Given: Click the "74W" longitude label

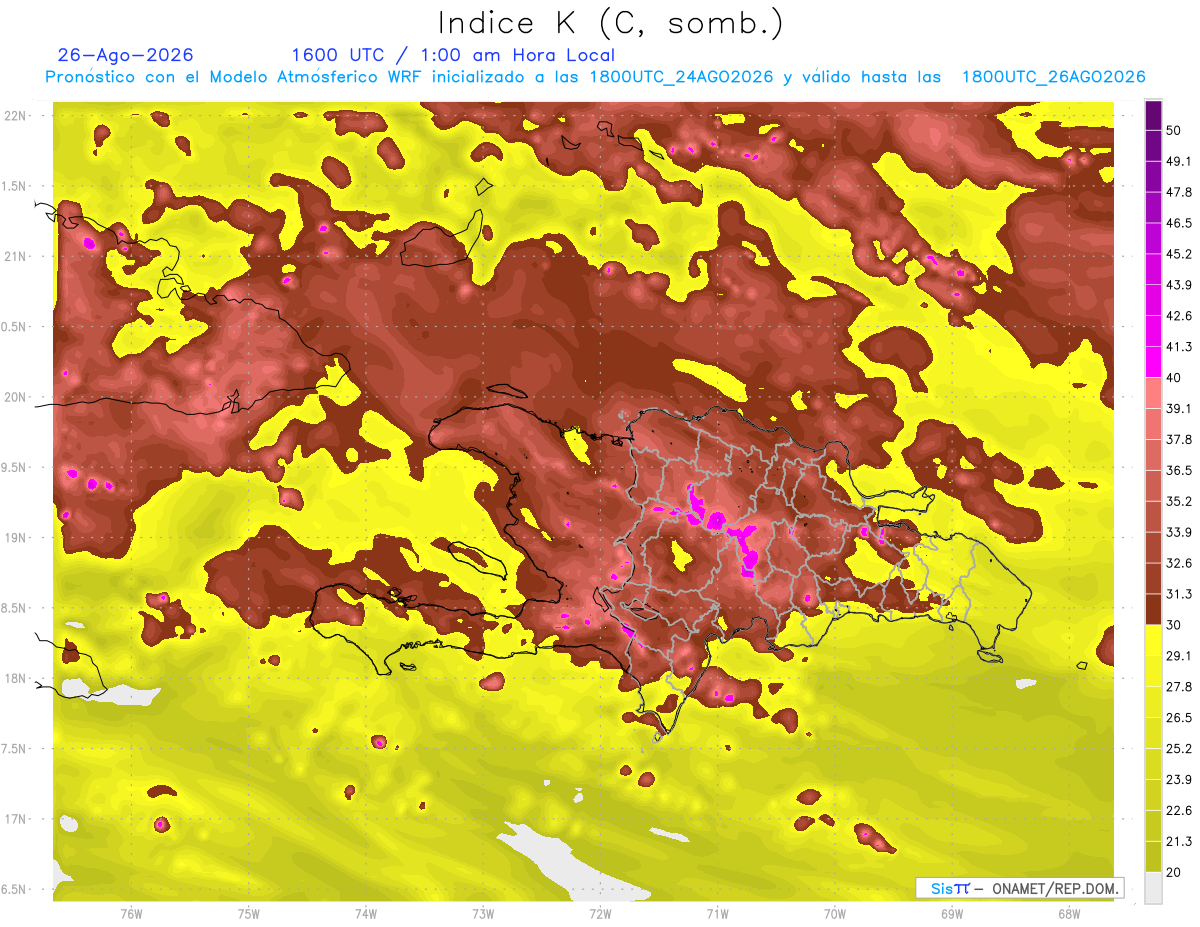Looking at the screenshot, I should pyautogui.click(x=366, y=913).
